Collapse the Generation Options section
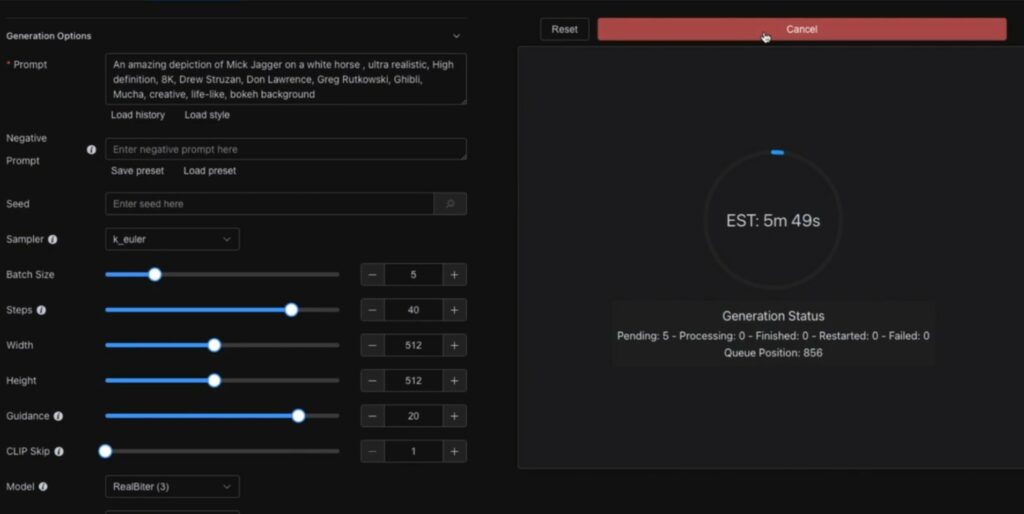The image size is (1024, 514). (456, 36)
